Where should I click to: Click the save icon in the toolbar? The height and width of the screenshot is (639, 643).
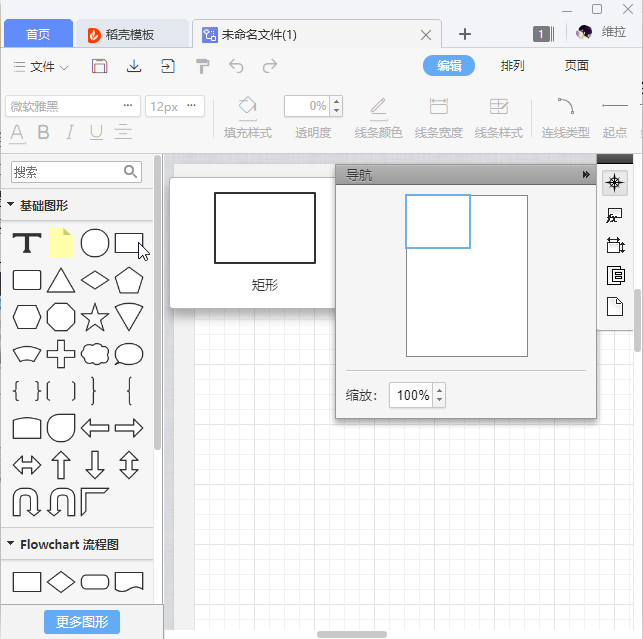click(x=99, y=66)
